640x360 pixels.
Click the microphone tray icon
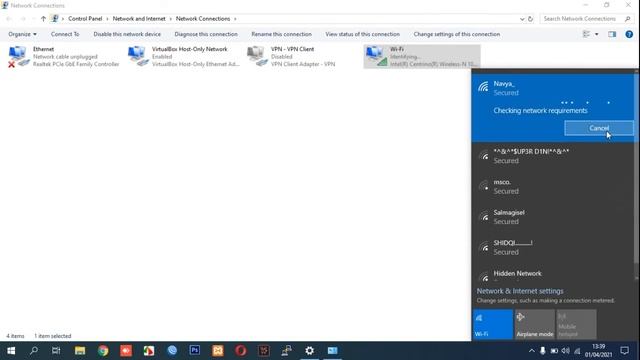pos(542,351)
